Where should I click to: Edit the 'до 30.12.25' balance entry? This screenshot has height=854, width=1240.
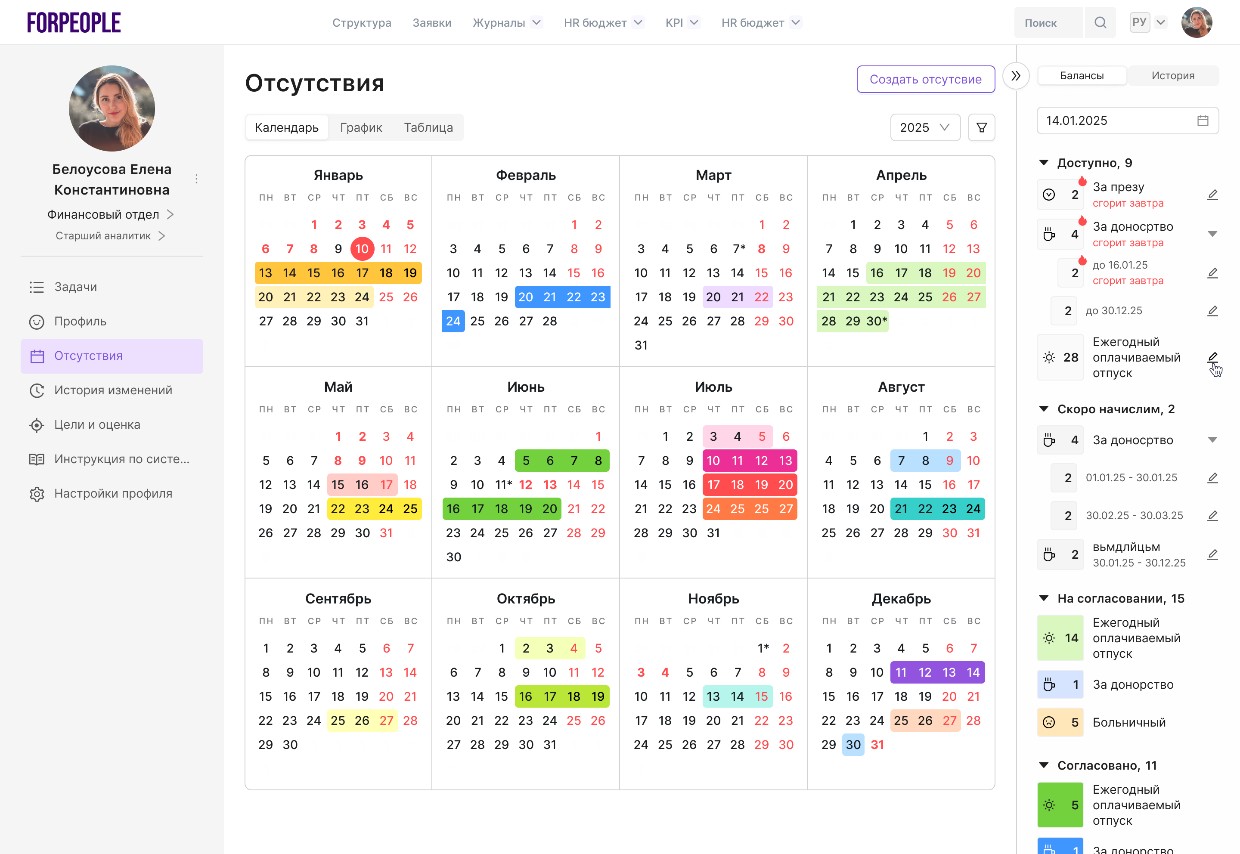[x=1212, y=311]
